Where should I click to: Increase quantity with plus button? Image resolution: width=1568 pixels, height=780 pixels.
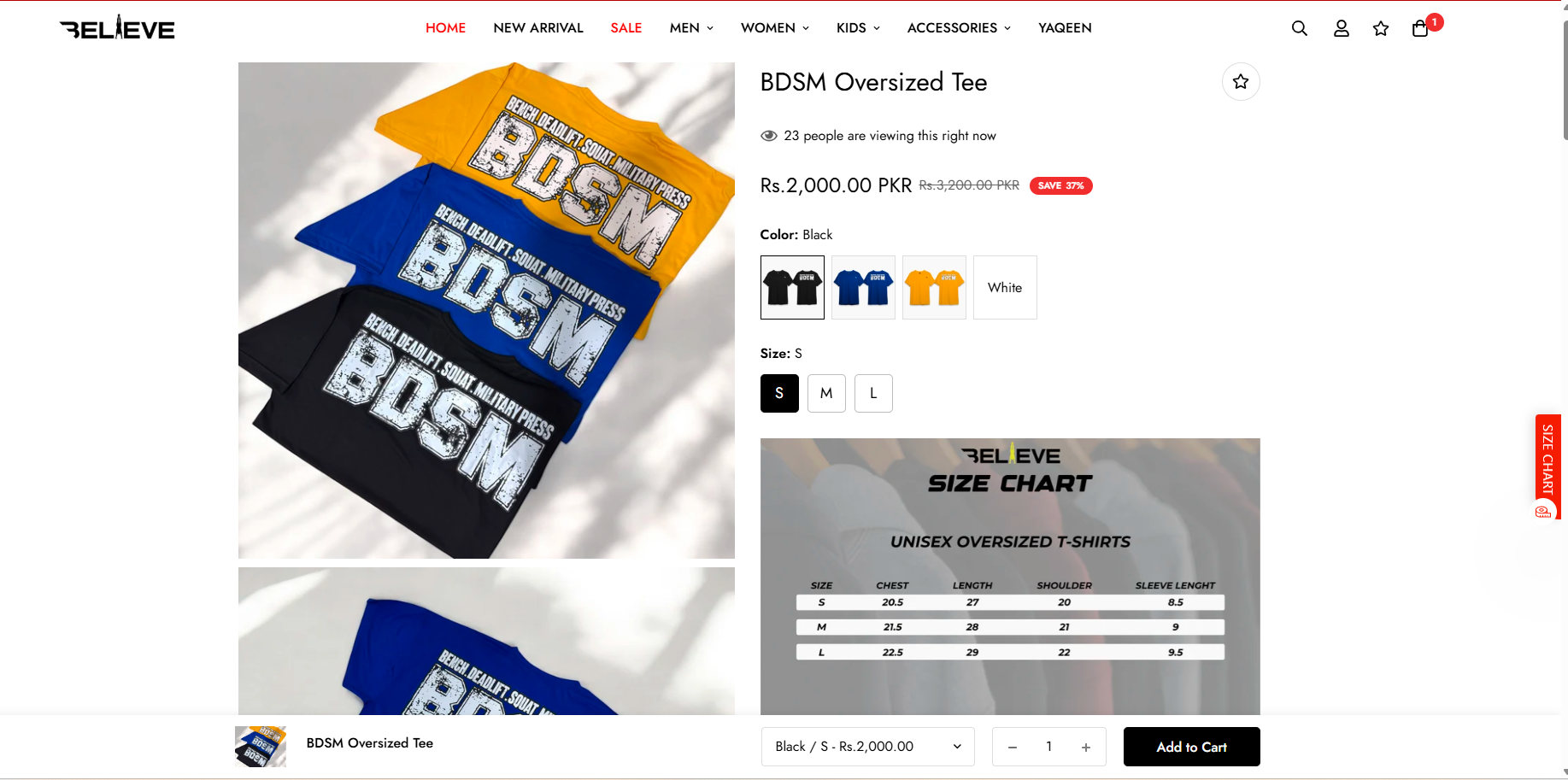coord(1086,747)
